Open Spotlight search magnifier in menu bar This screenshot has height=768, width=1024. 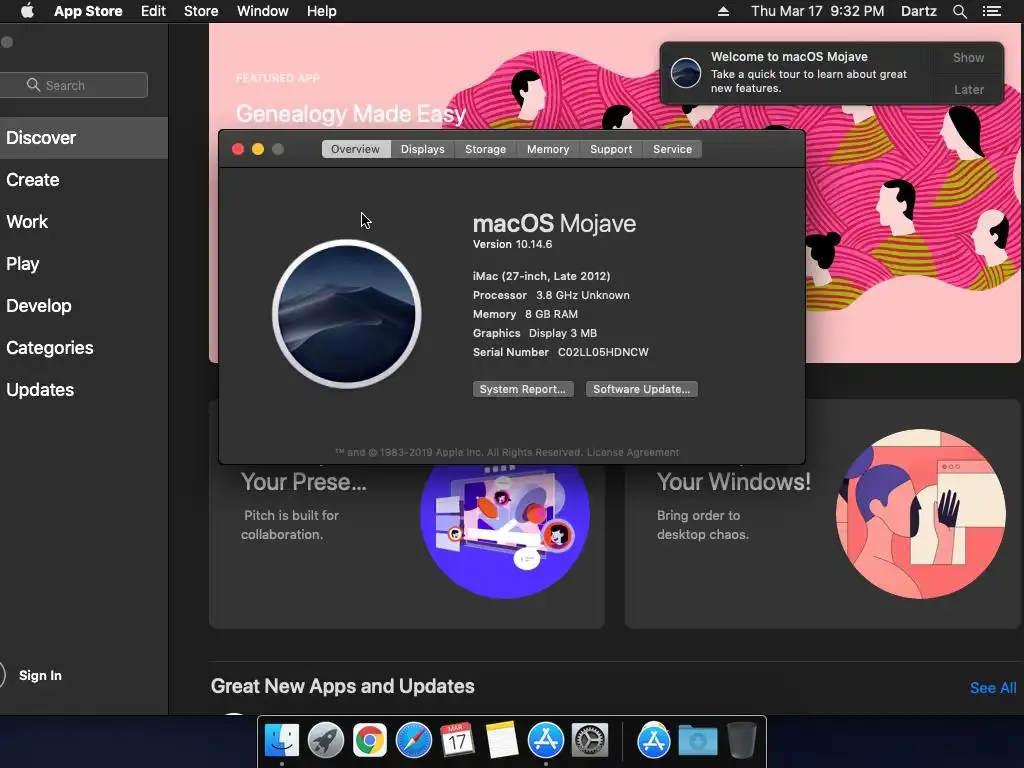pos(959,11)
